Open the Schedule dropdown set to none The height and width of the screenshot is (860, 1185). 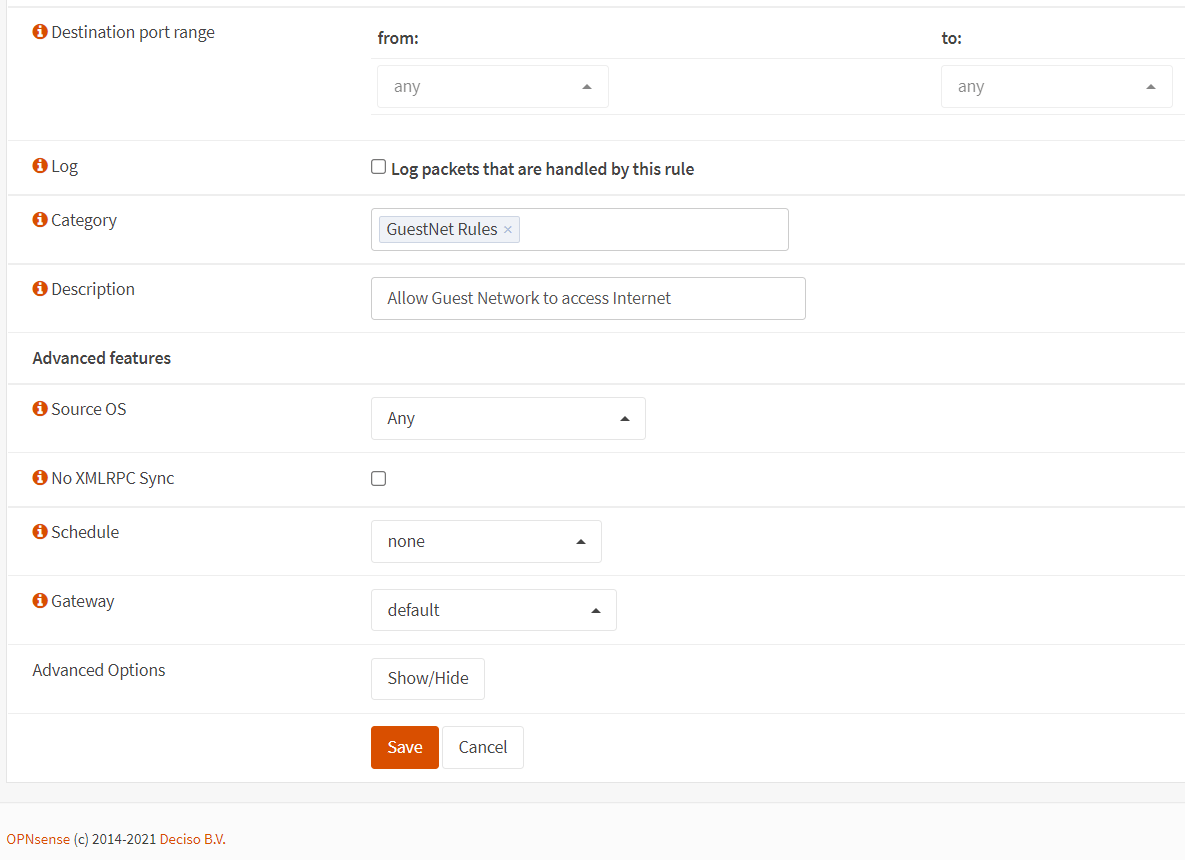(486, 542)
